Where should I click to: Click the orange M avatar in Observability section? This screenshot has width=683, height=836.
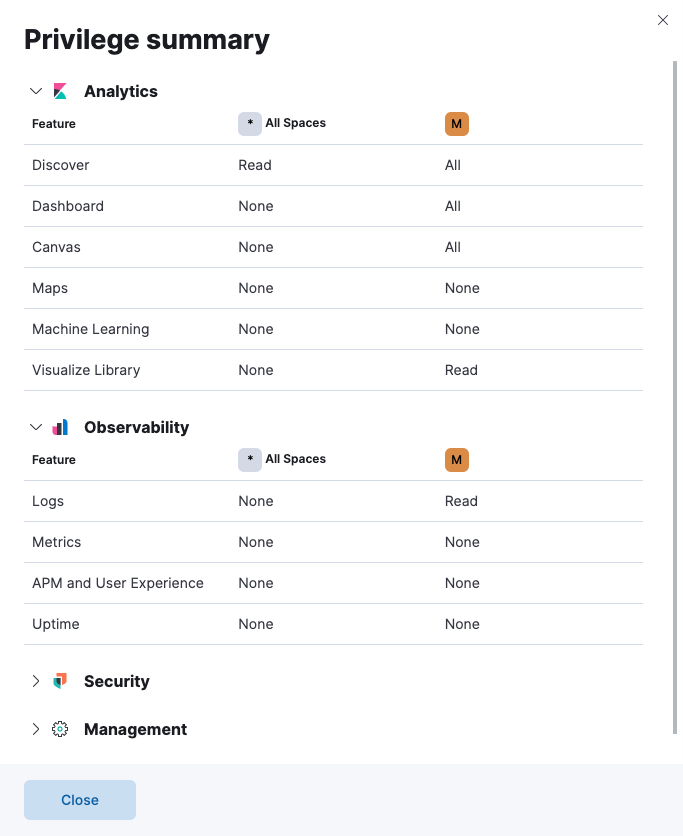pyautogui.click(x=457, y=459)
